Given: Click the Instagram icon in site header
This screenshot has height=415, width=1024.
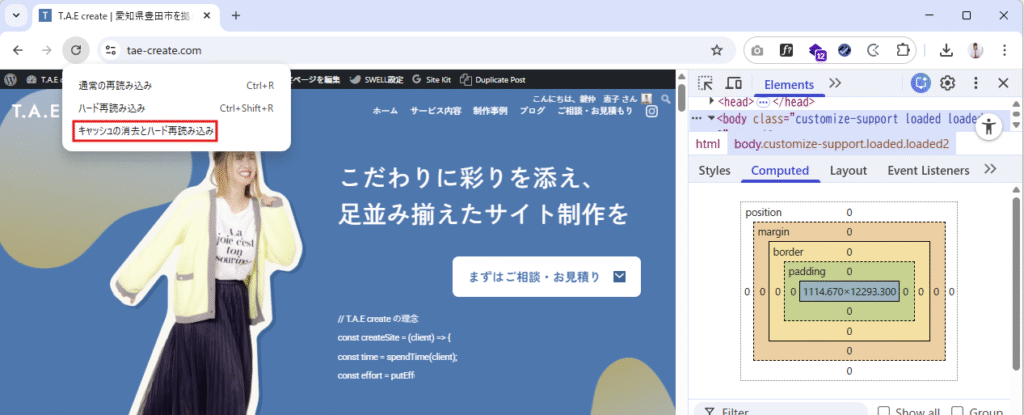Looking at the screenshot, I should pos(652,111).
